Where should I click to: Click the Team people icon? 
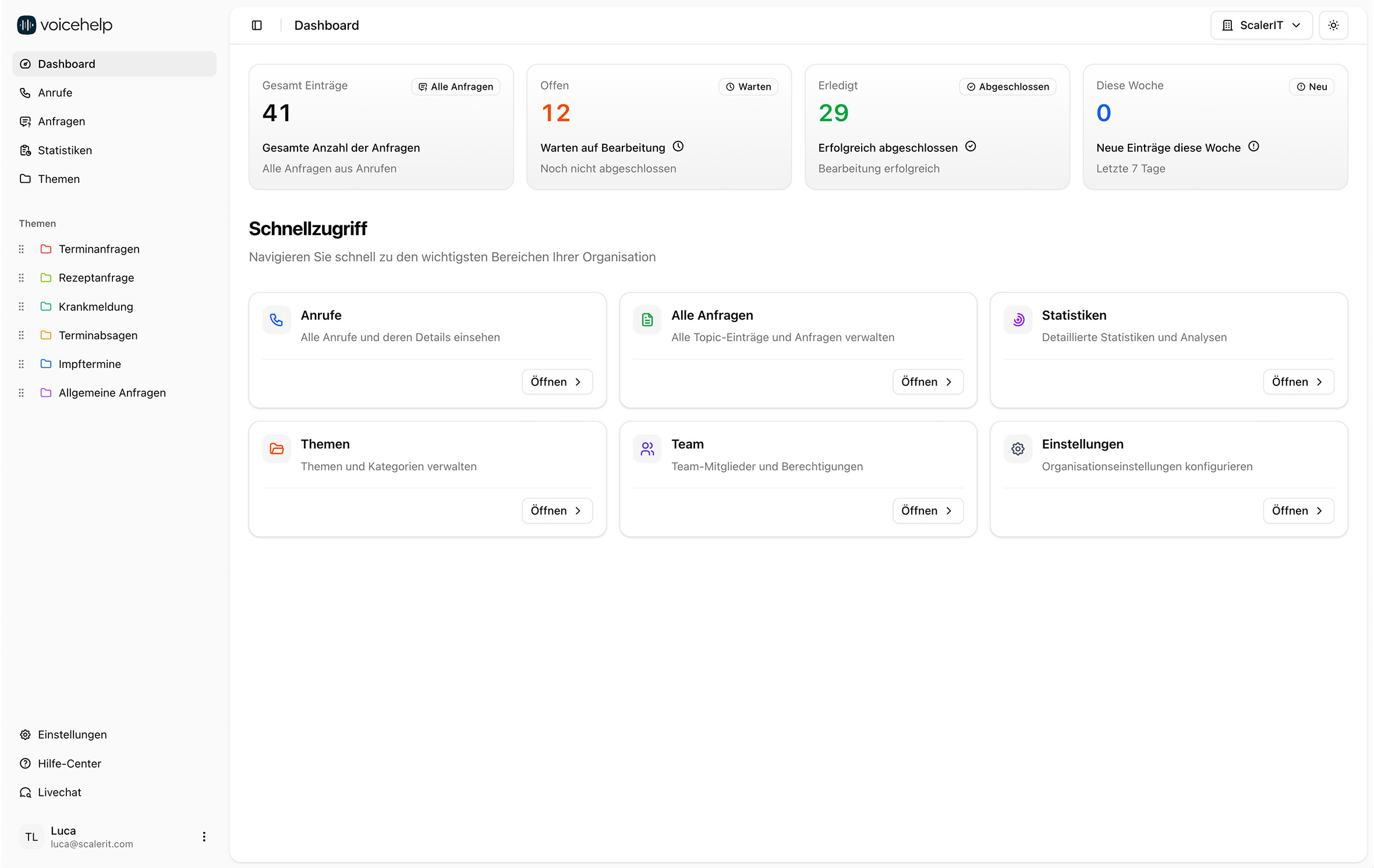tap(647, 449)
